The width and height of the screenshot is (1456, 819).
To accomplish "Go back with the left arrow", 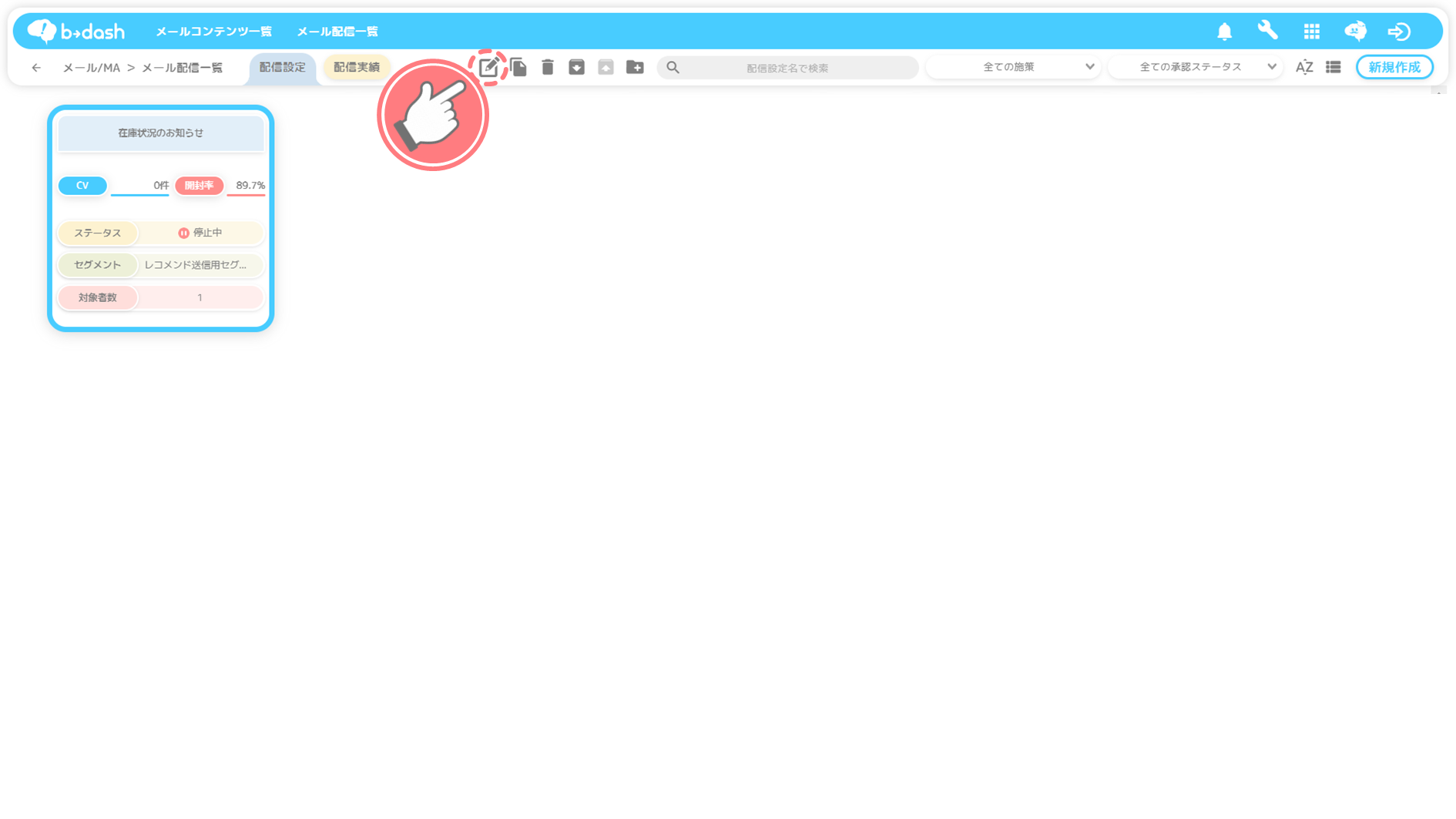I will pos(36,68).
